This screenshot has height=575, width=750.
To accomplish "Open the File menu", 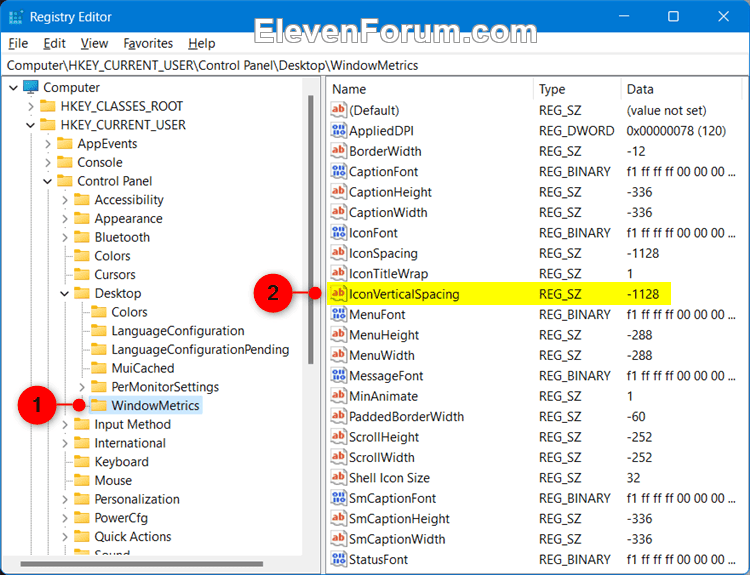I will (x=18, y=44).
